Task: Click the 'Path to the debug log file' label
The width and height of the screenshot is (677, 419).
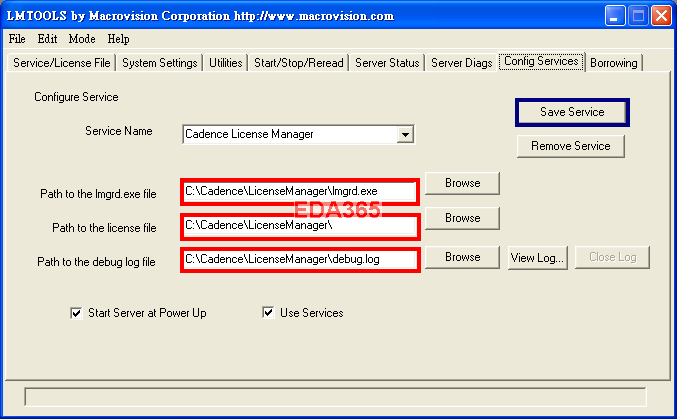Action: (x=96, y=262)
